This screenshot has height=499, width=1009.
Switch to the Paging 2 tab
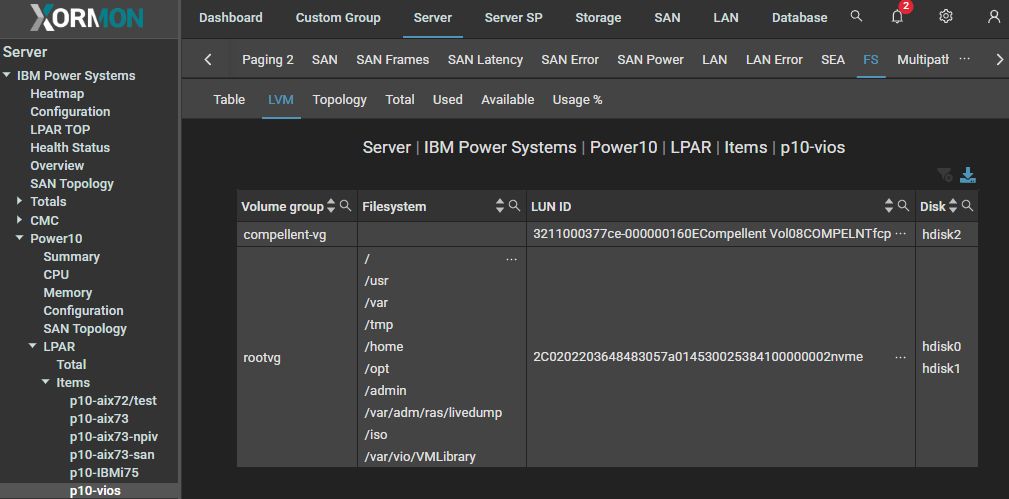point(268,60)
